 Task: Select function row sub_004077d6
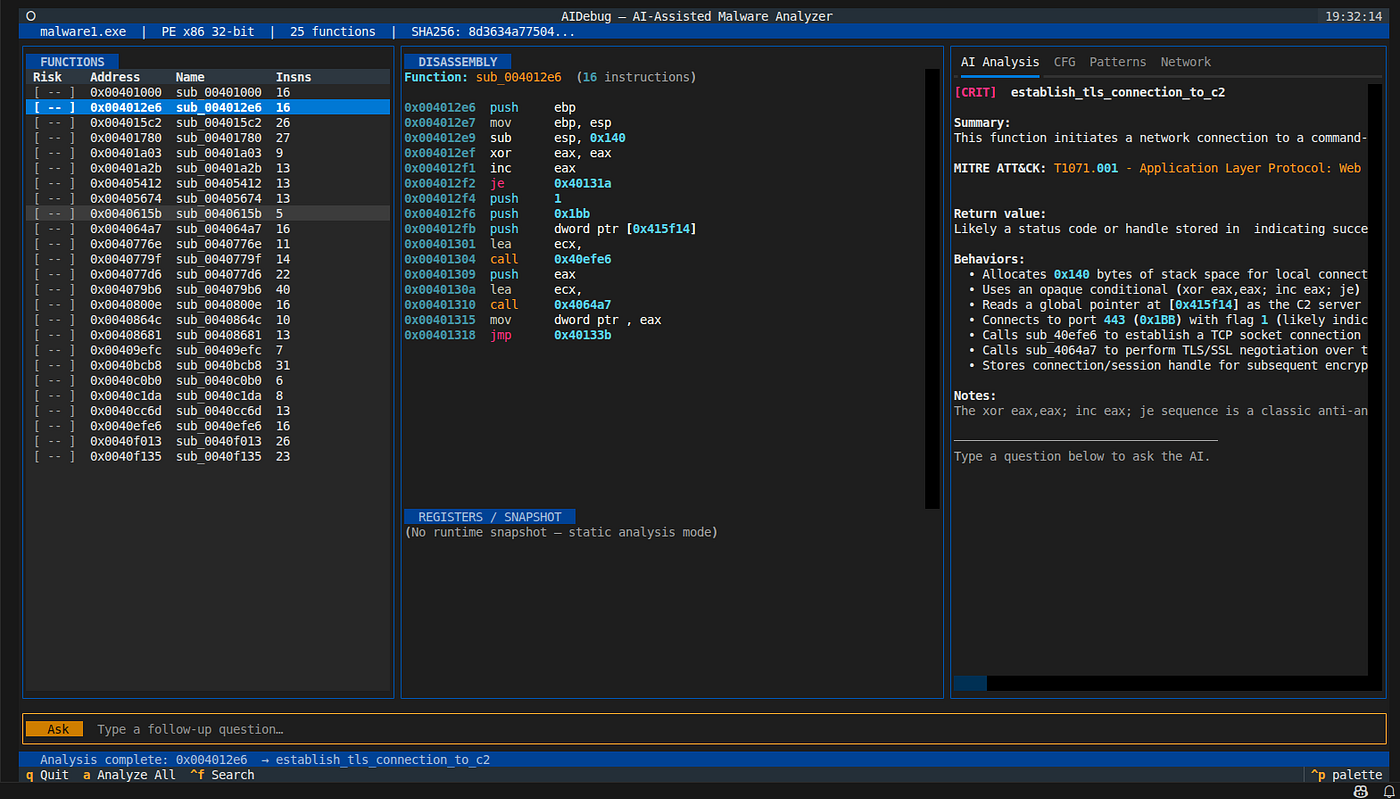[x=208, y=274]
